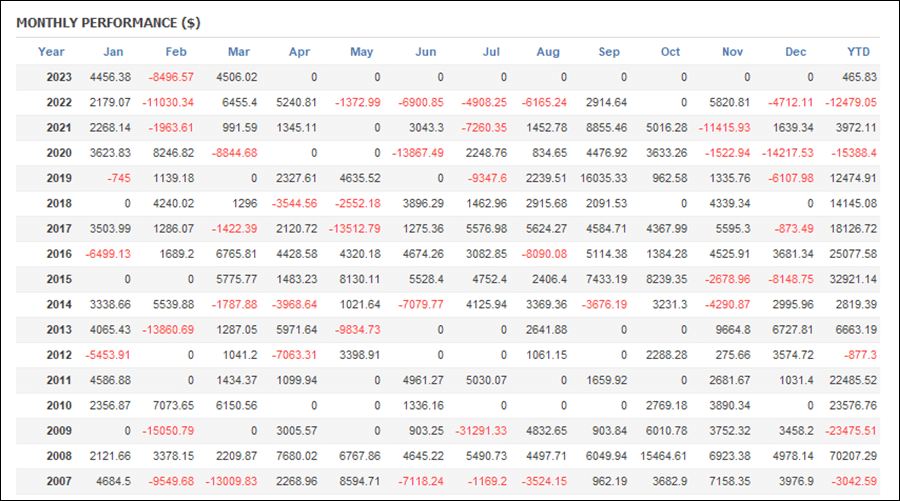Click the Year column header

51,52
